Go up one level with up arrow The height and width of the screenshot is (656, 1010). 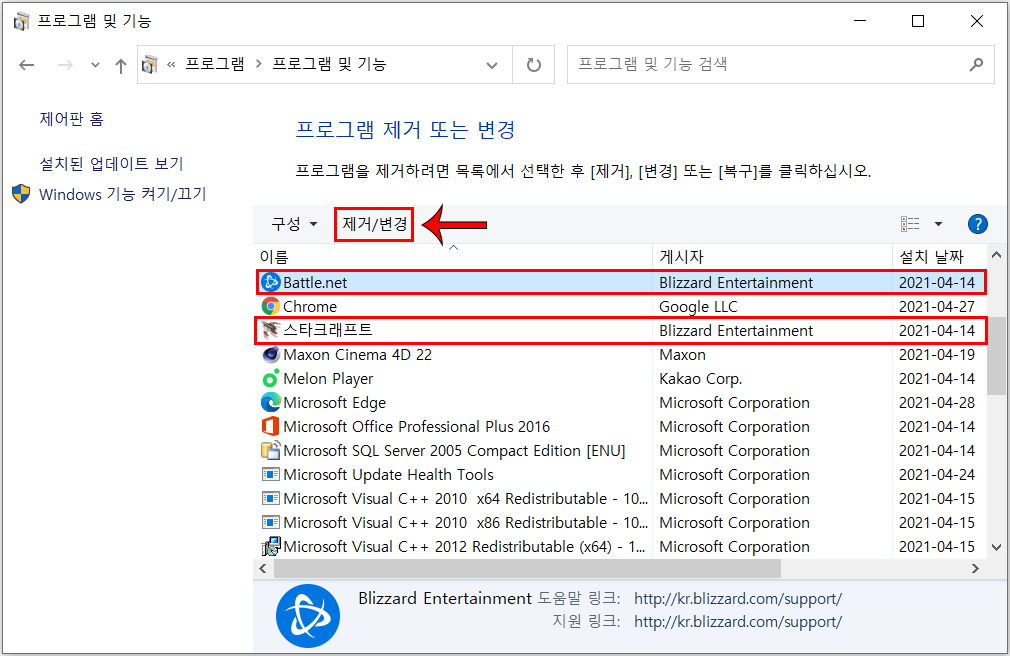pos(120,65)
